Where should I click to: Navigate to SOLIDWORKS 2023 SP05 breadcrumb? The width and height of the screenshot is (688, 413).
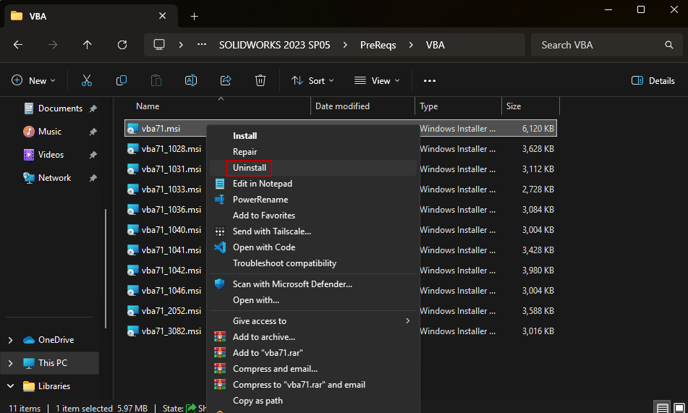274,45
